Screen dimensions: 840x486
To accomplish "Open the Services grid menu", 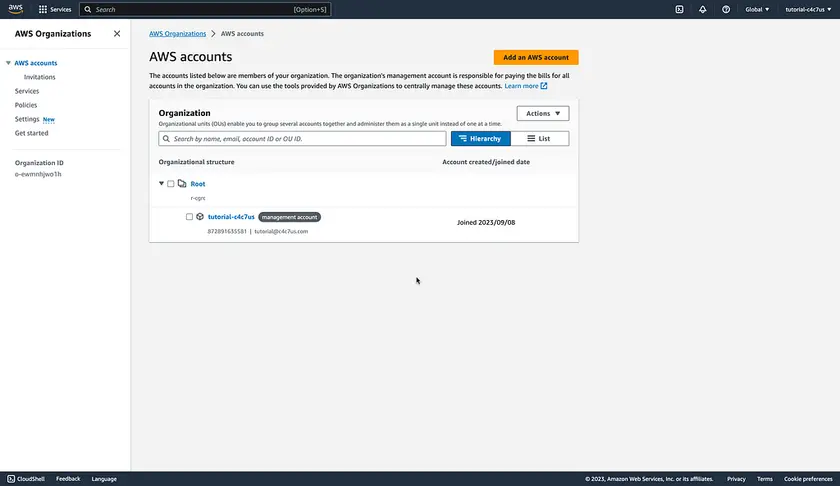I will tap(55, 9).
